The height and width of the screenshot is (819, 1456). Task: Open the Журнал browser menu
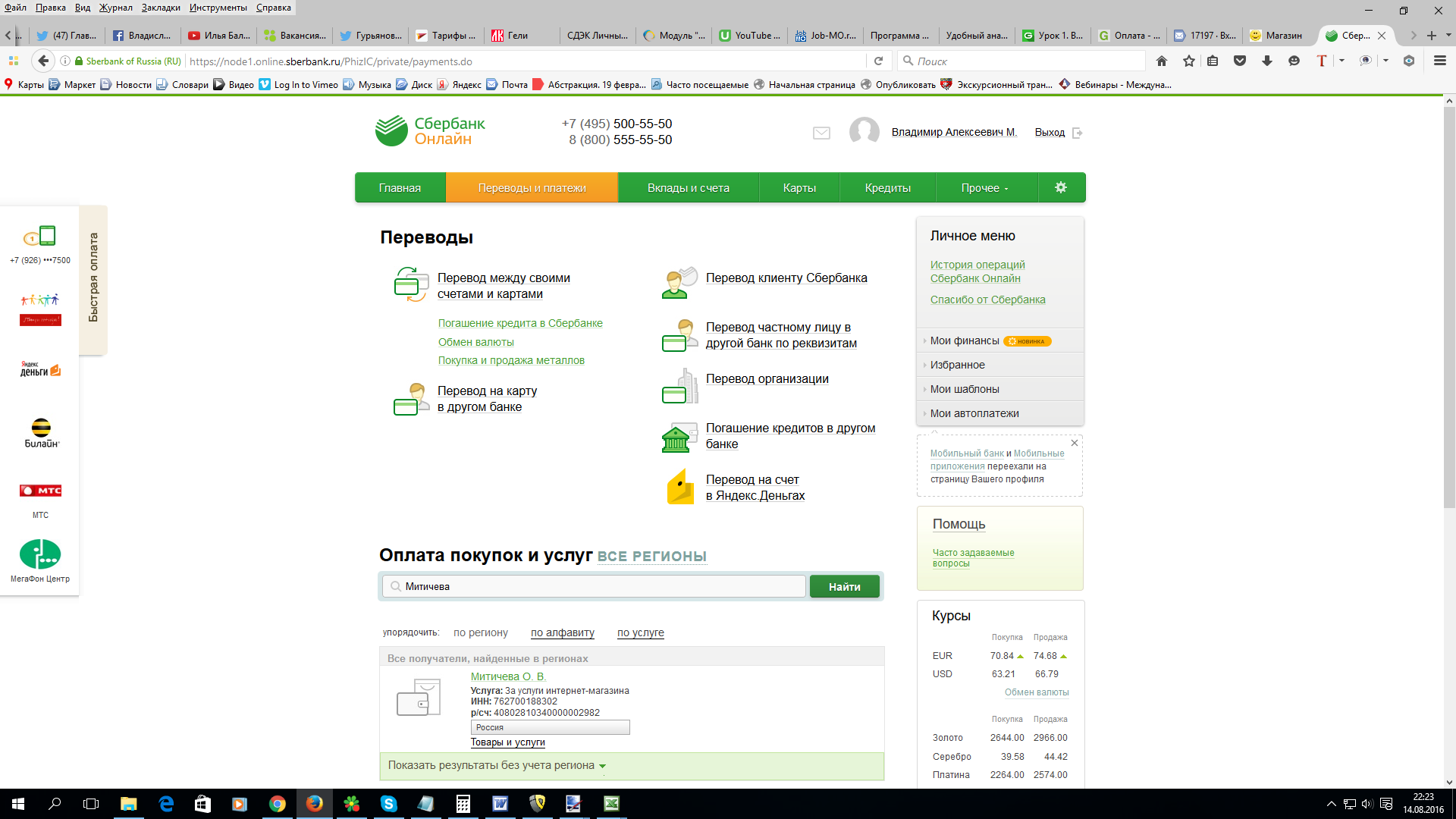115,8
